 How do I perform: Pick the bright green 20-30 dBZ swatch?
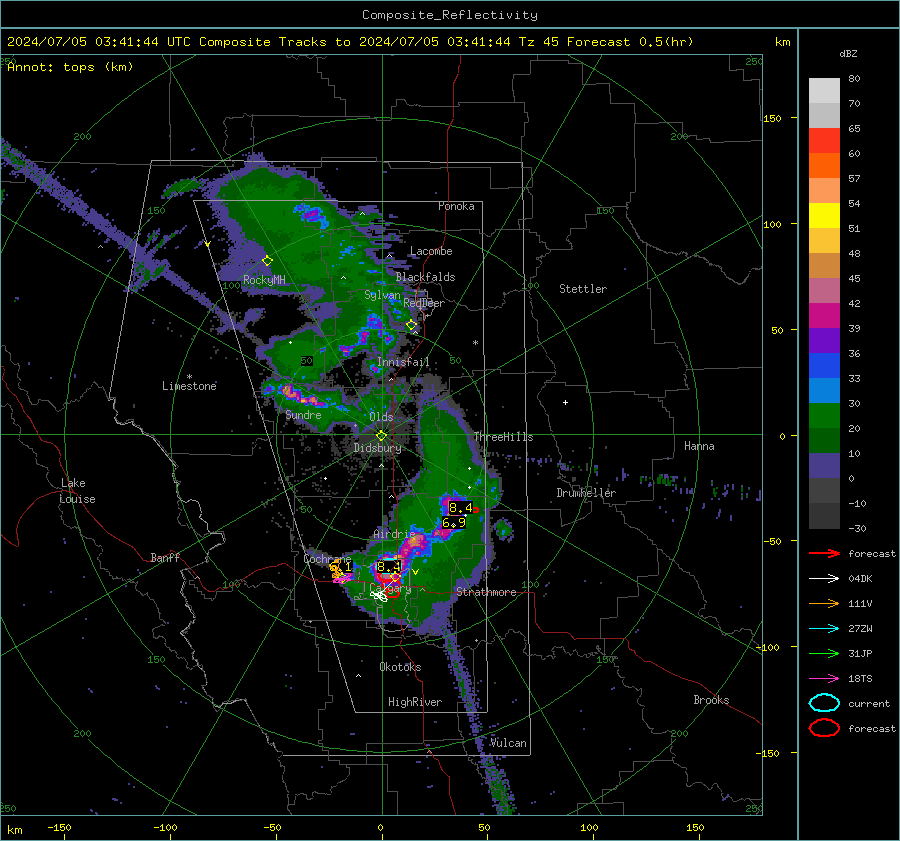pos(824,416)
